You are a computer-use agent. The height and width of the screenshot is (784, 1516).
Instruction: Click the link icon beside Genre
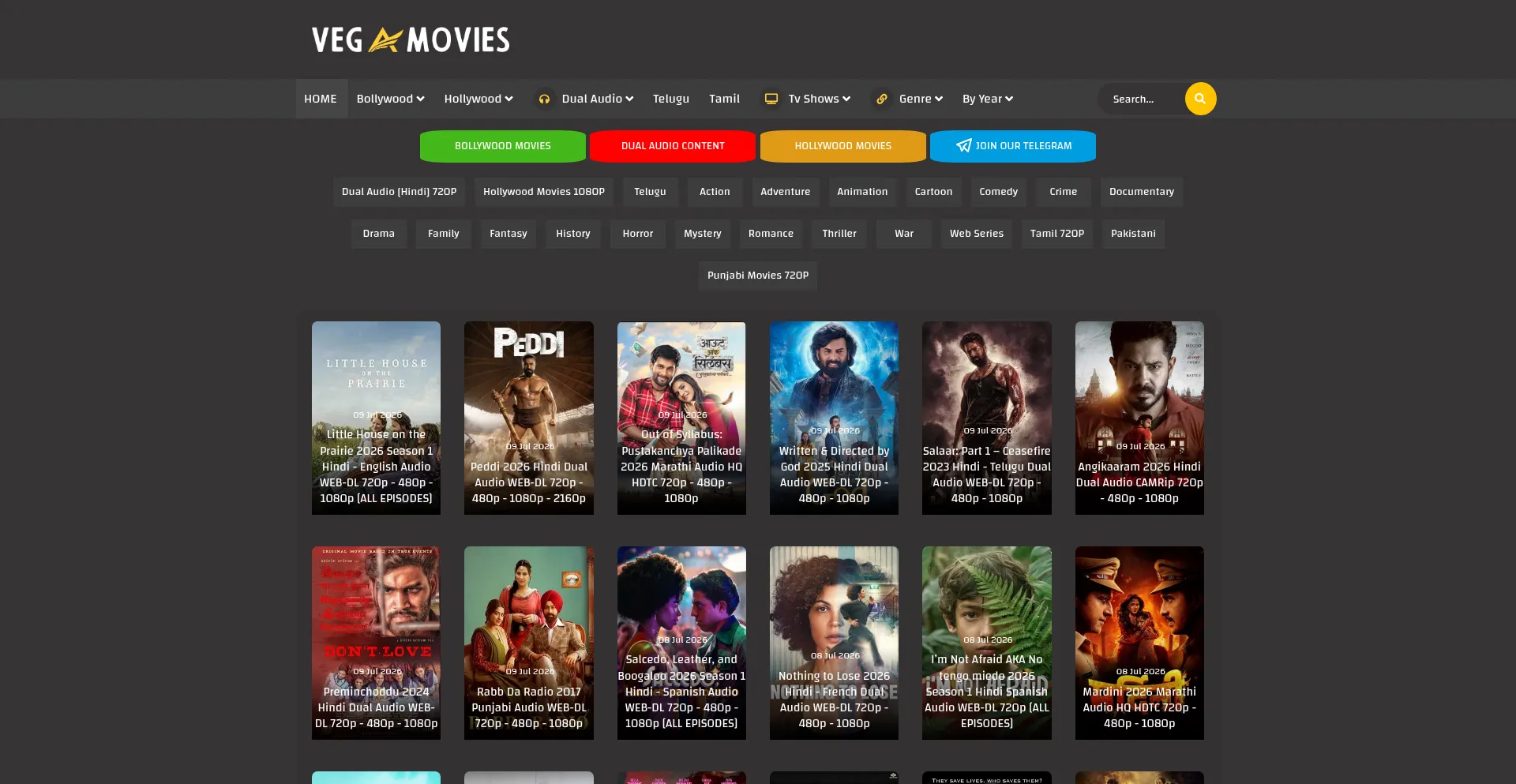[x=882, y=99]
